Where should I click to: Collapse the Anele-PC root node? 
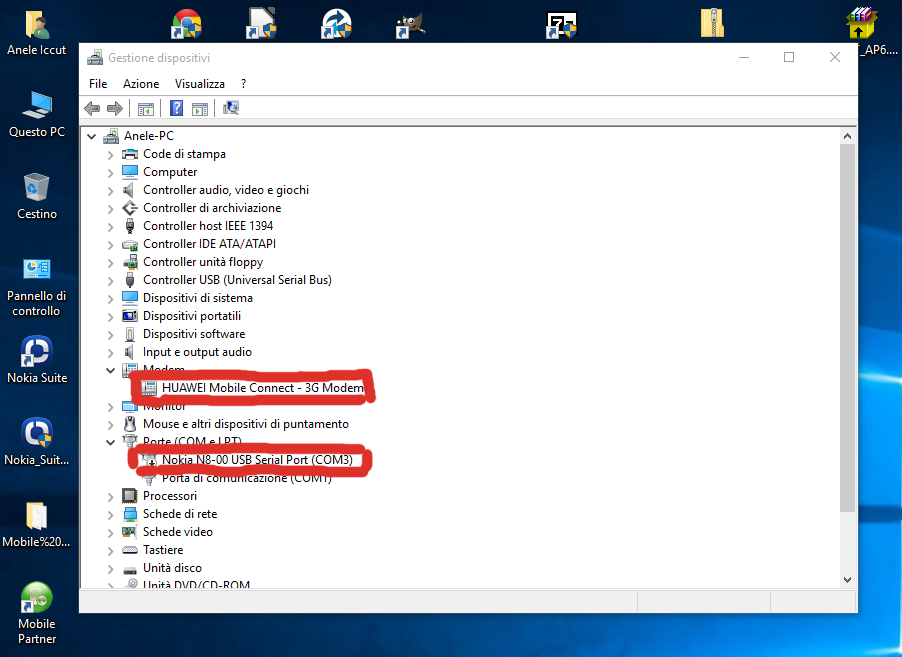[91, 136]
